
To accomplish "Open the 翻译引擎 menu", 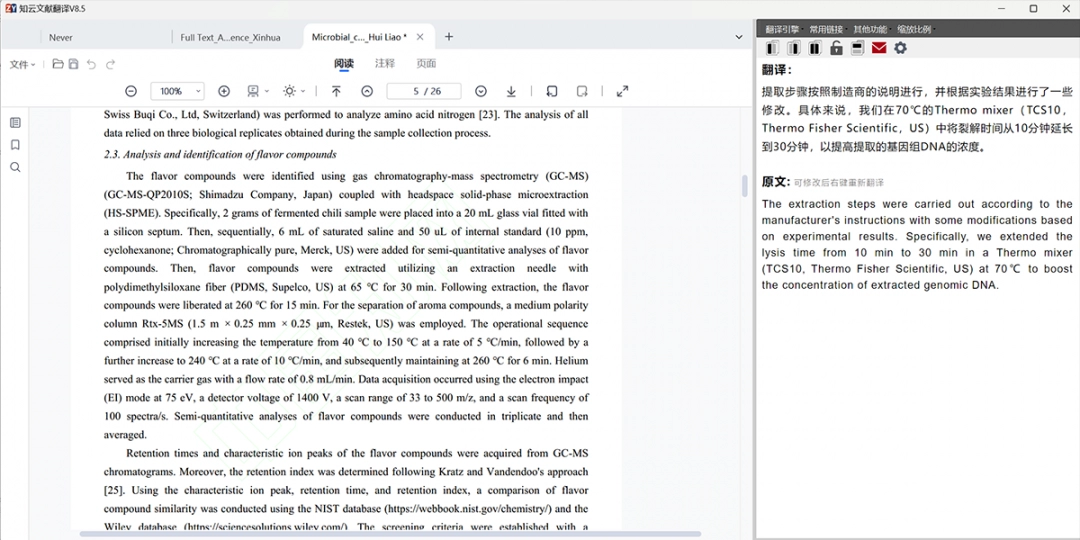I will coord(782,30).
